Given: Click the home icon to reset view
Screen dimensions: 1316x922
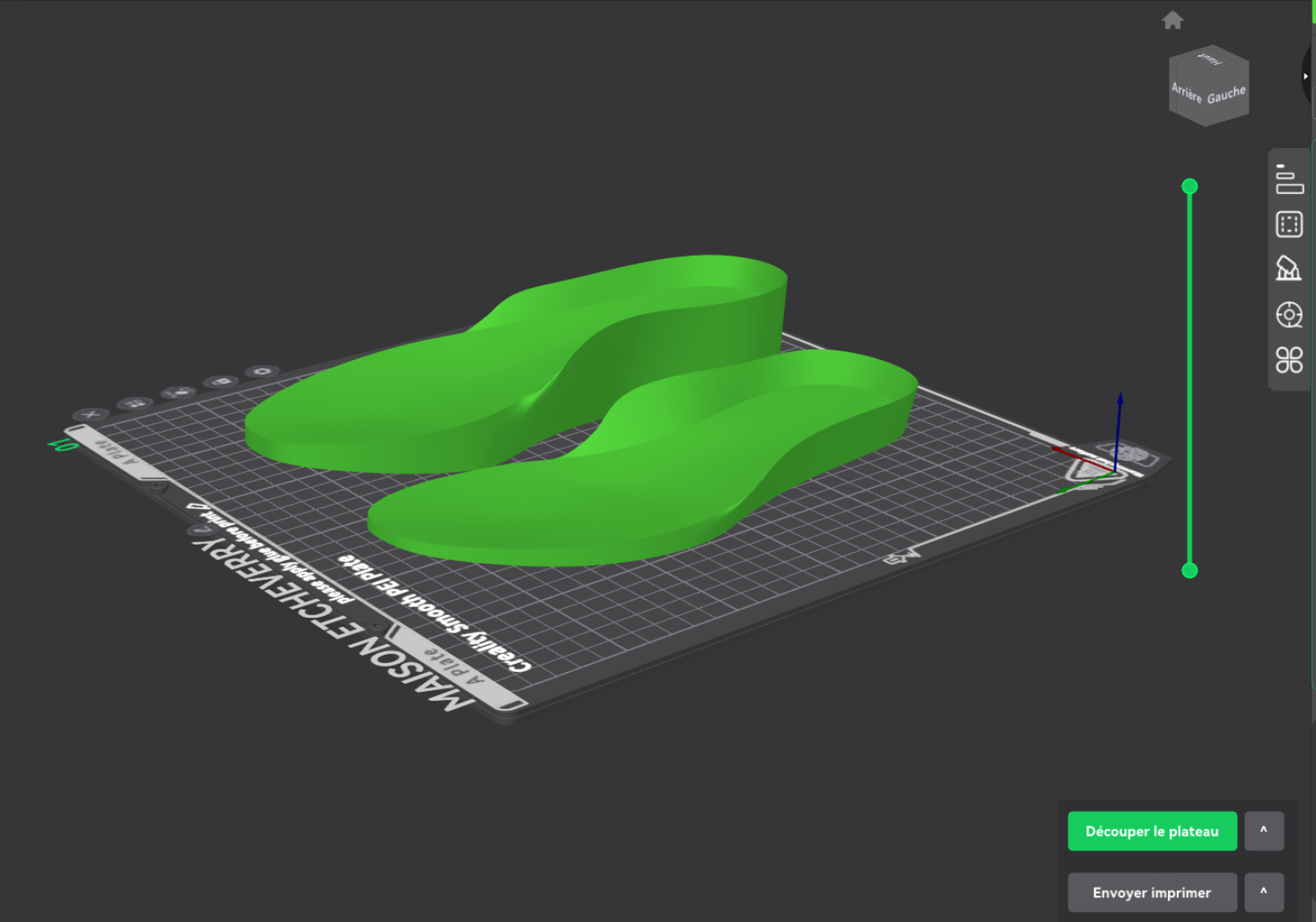Looking at the screenshot, I should point(1172,21).
